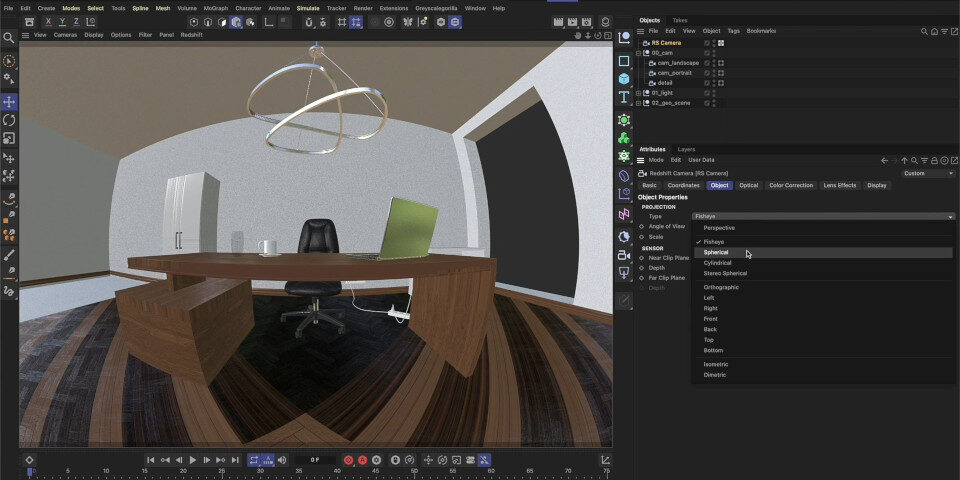960x480 pixels.
Task: Open the Simulate menu
Action: point(308,9)
